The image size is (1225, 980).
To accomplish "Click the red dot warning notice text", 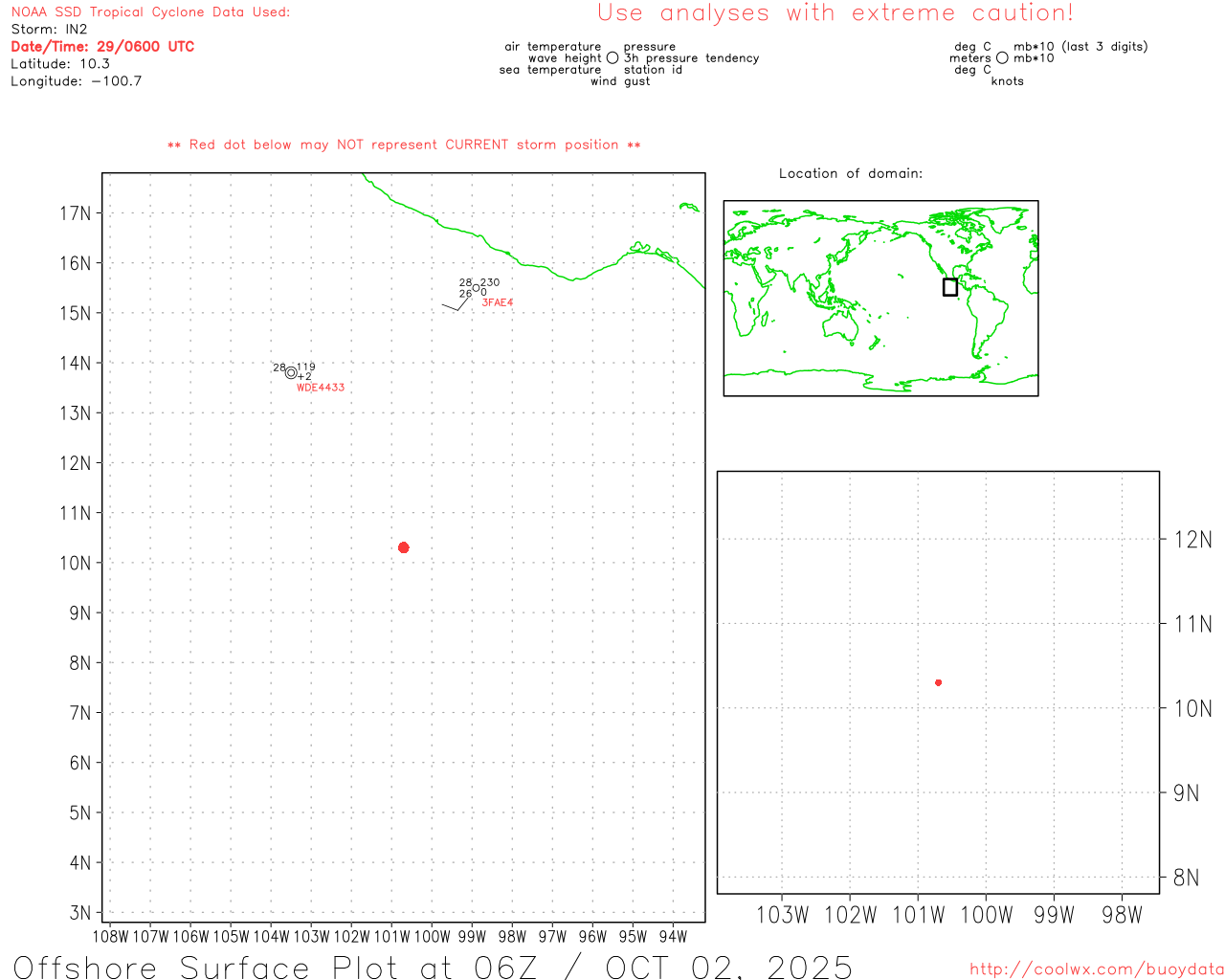I will [404, 145].
